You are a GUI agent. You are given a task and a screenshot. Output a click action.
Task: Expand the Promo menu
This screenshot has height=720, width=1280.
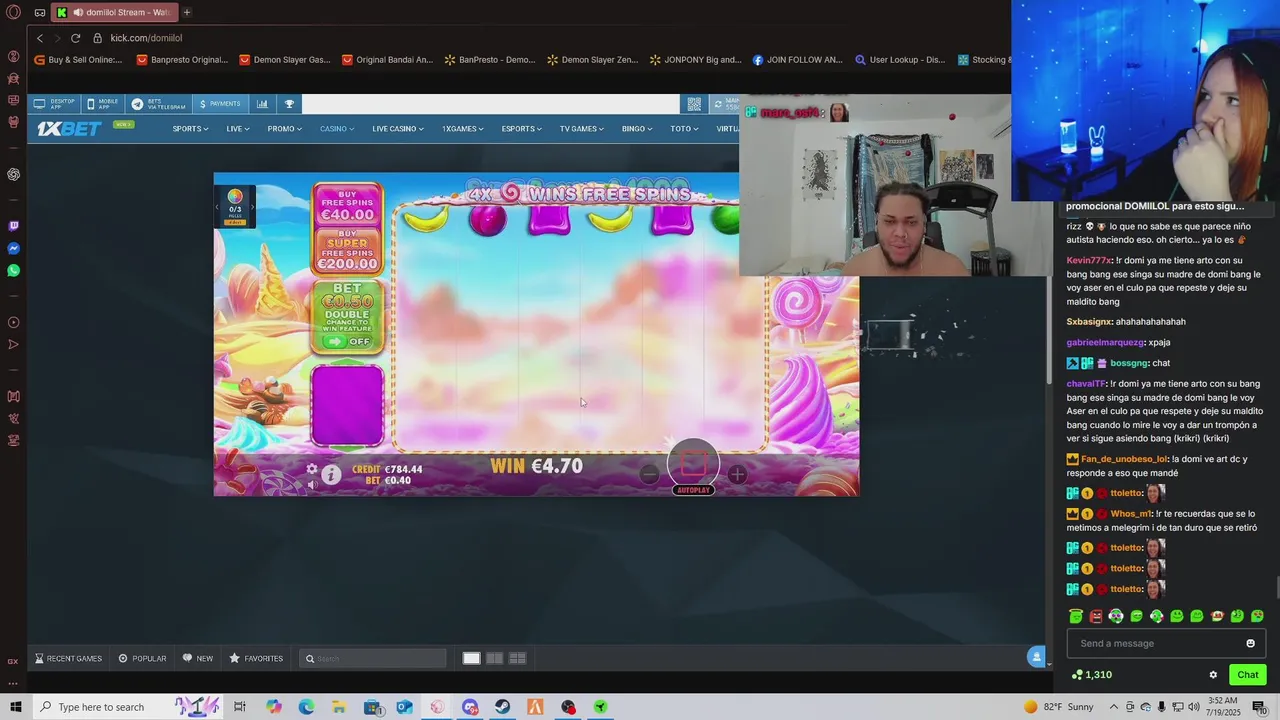[284, 129]
